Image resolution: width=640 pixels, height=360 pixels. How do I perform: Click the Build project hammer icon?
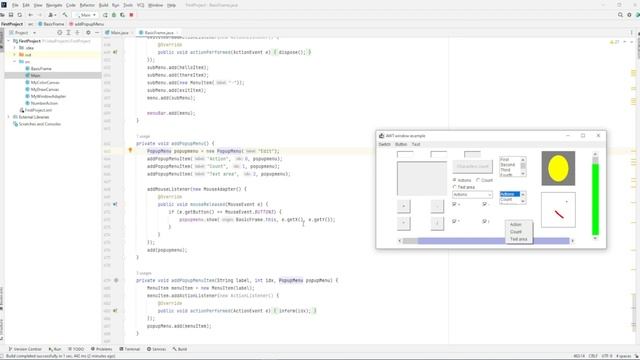point(65,15)
